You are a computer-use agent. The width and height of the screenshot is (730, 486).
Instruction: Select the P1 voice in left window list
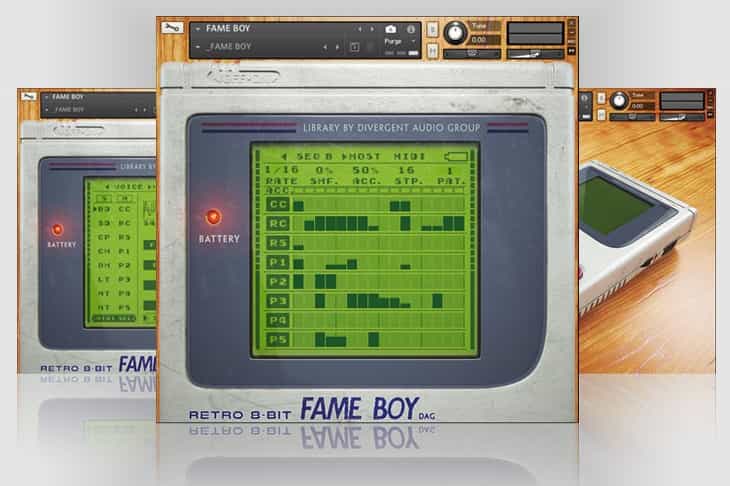(x=124, y=251)
